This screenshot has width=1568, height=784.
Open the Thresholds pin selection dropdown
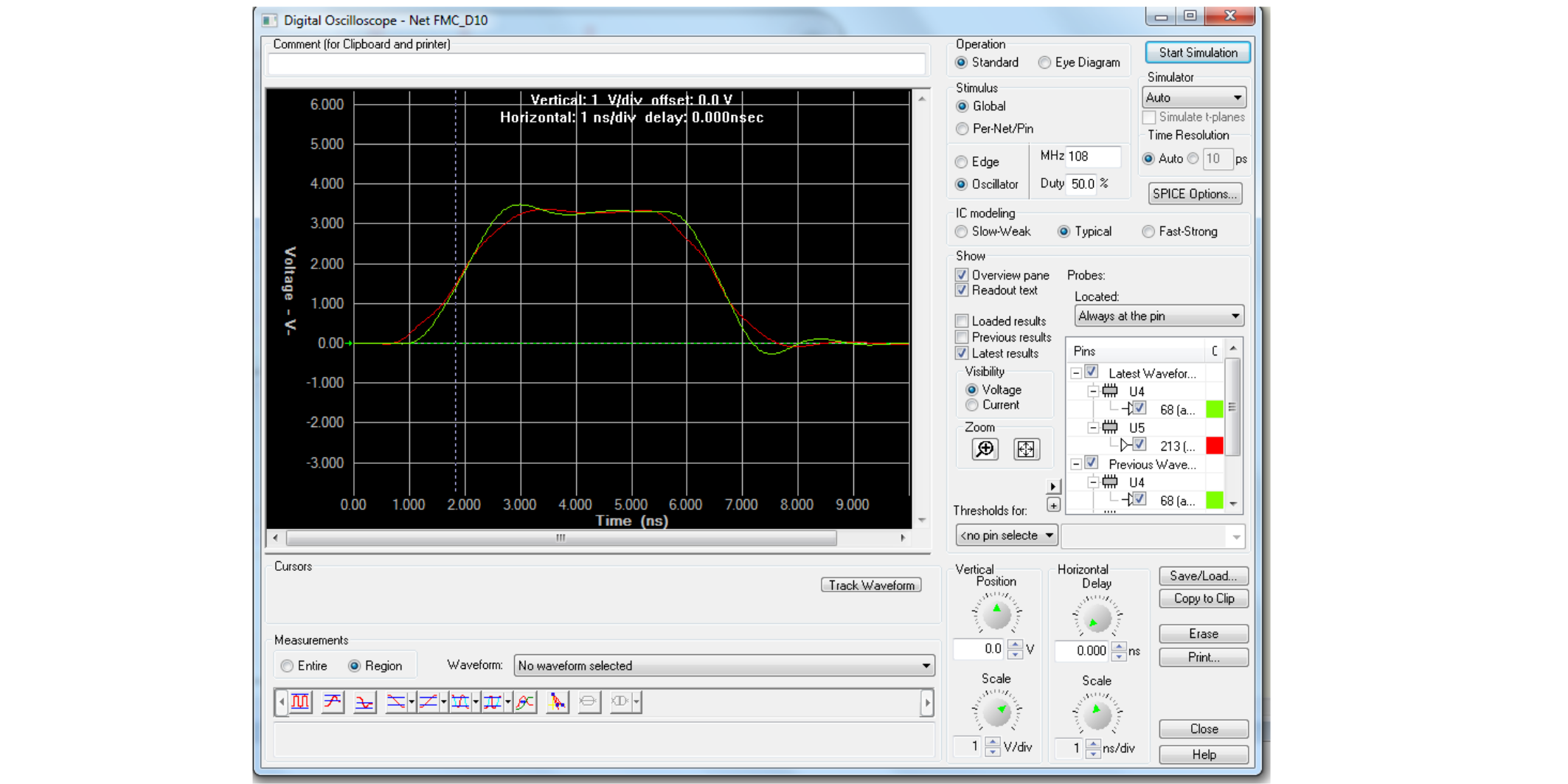tap(1007, 535)
